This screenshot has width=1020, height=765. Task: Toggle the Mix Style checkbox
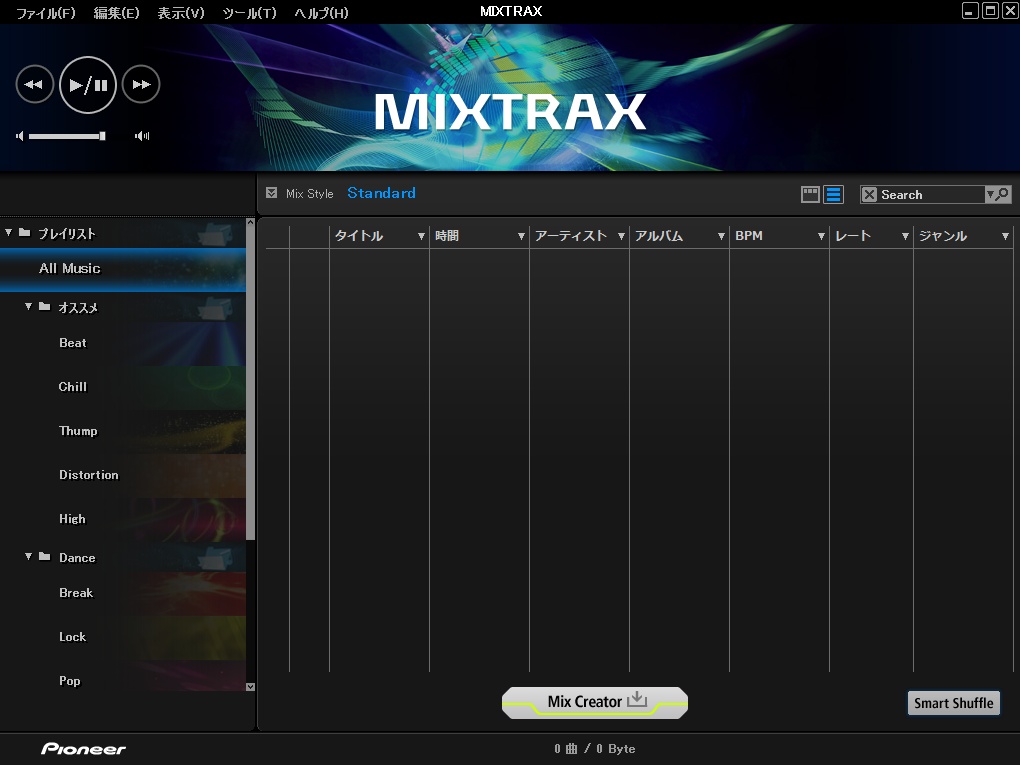[x=272, y=193]
